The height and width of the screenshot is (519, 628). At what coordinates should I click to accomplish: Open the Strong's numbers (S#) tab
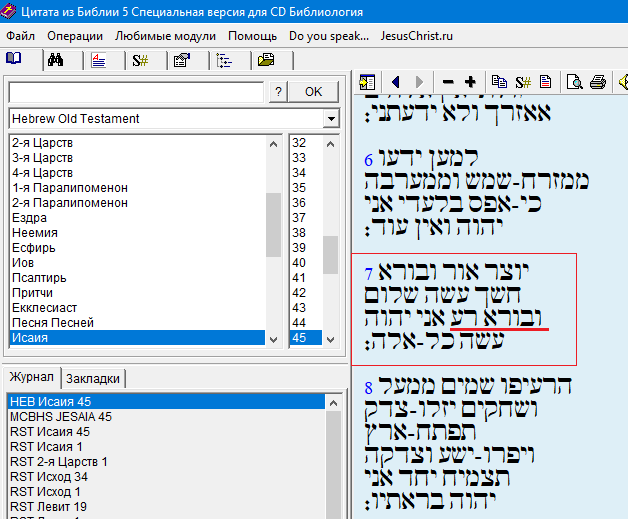pyautogui.click(x=141, y=60)
